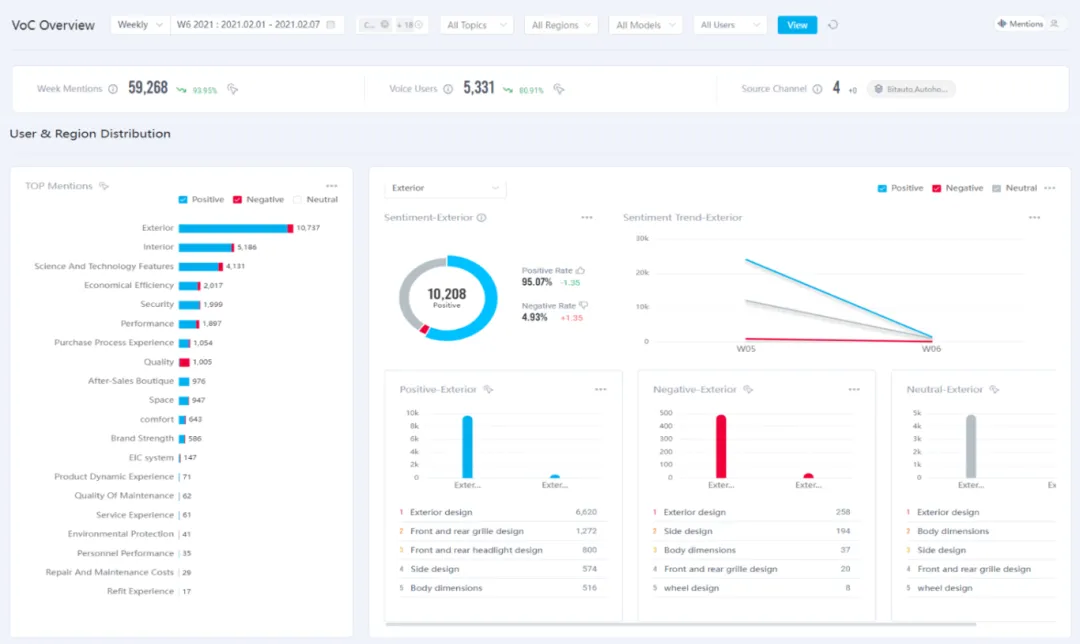Click tag icon beside Negative-Exterior title

coord(748,389)
